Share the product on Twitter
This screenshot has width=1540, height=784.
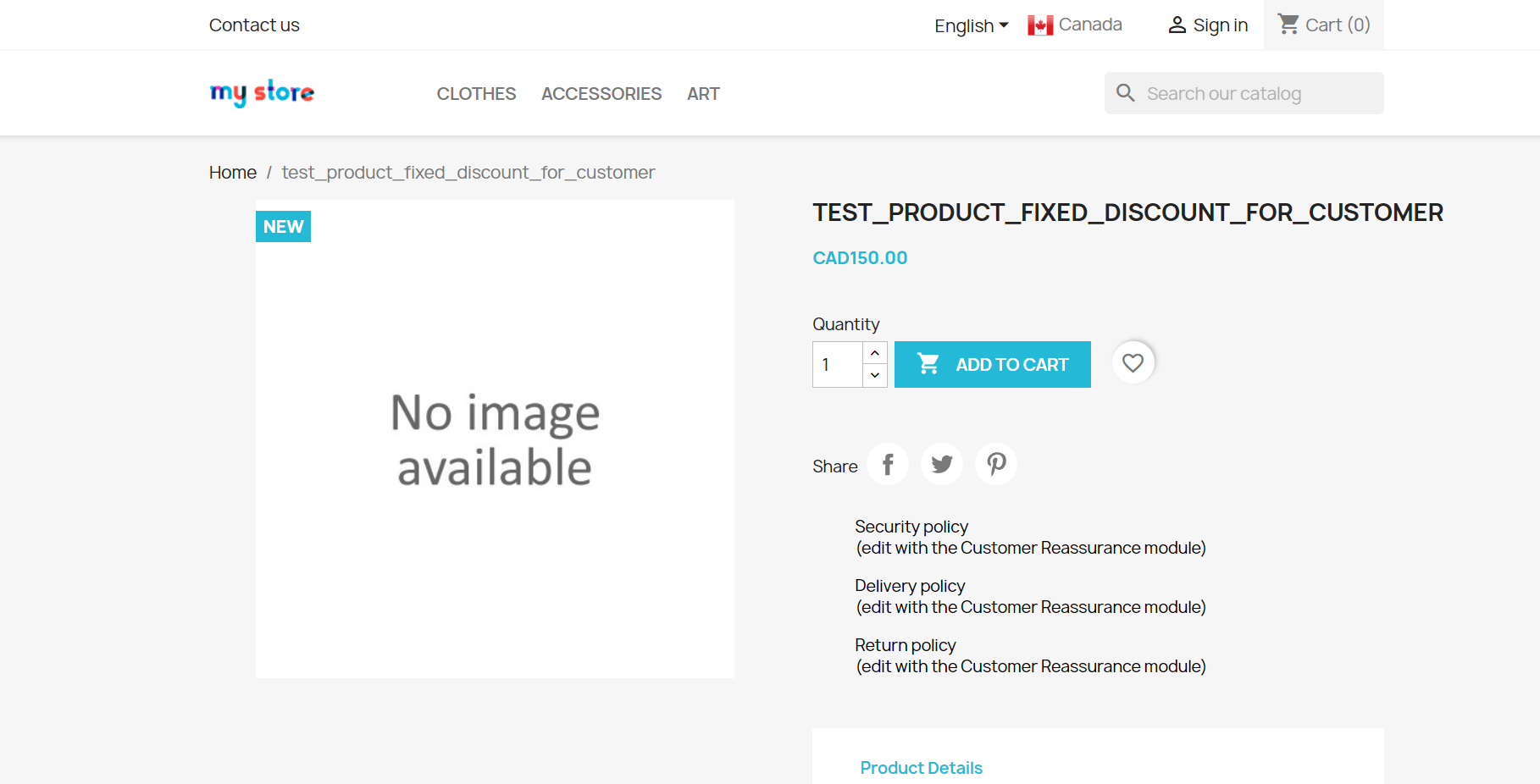941,464
